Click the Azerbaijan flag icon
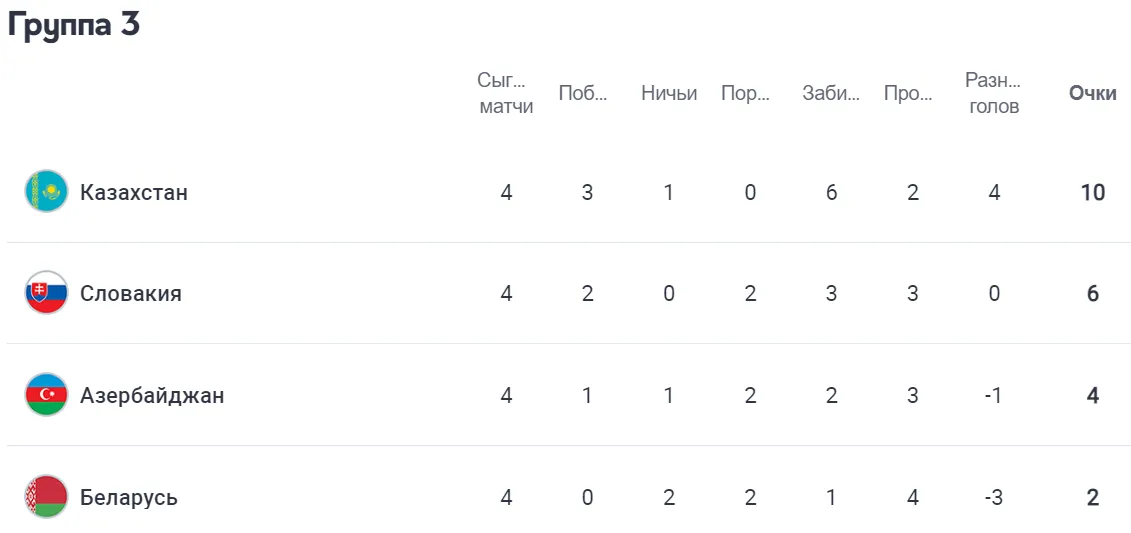This screenshot has width=1131, height=533. click(x=47, y=395)
